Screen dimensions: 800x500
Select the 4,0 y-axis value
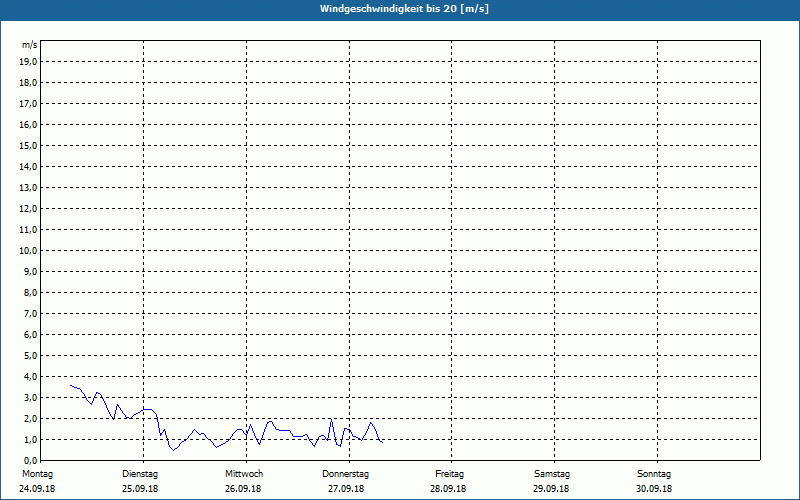coord(31,377)
